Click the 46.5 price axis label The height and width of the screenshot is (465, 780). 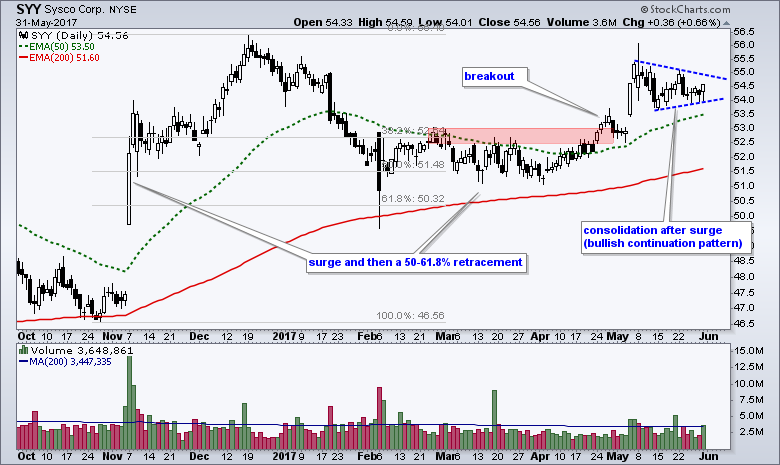pyautogui.click(x=744, y=324)
